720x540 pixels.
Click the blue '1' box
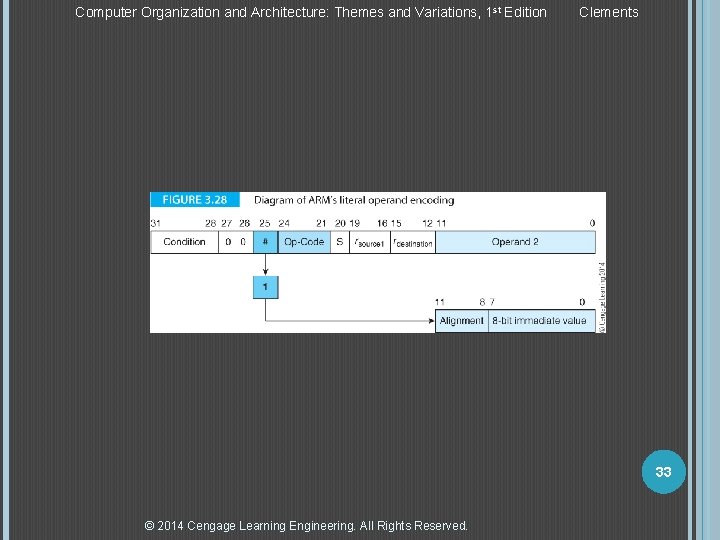265,287
